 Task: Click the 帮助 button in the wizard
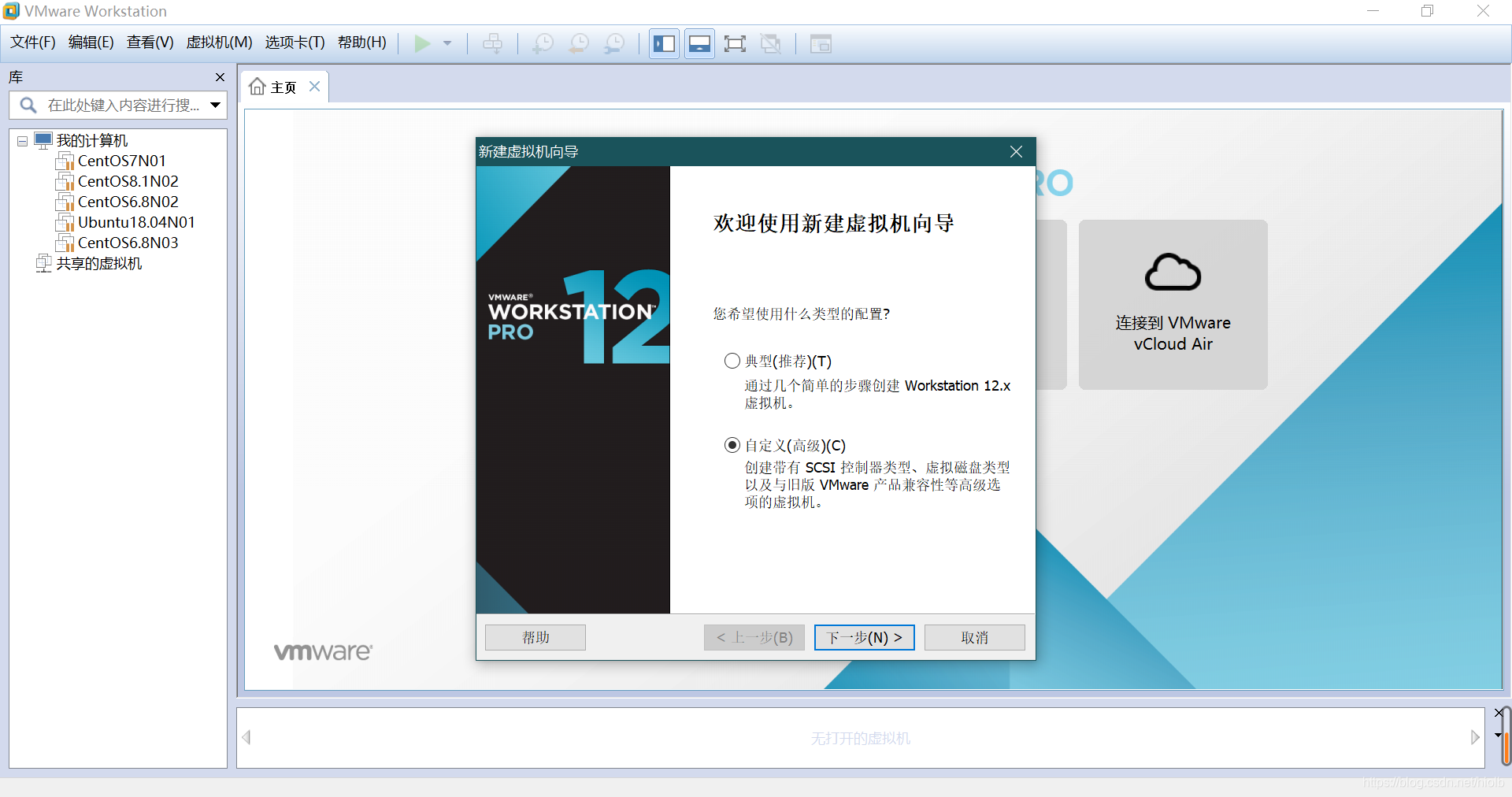pos(535,637)
